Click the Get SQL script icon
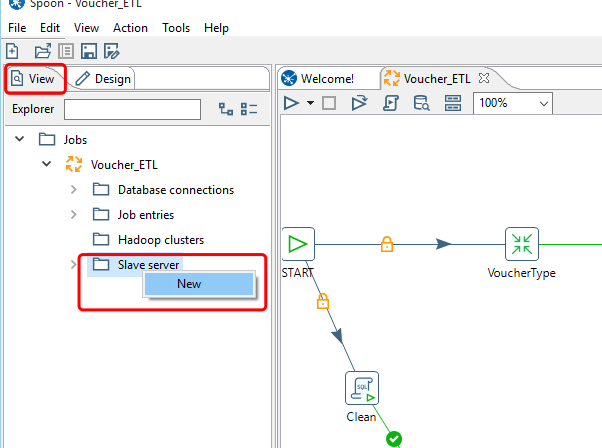Image resolution: width=602 pixels, height=448 pixels. click(391, 103)
